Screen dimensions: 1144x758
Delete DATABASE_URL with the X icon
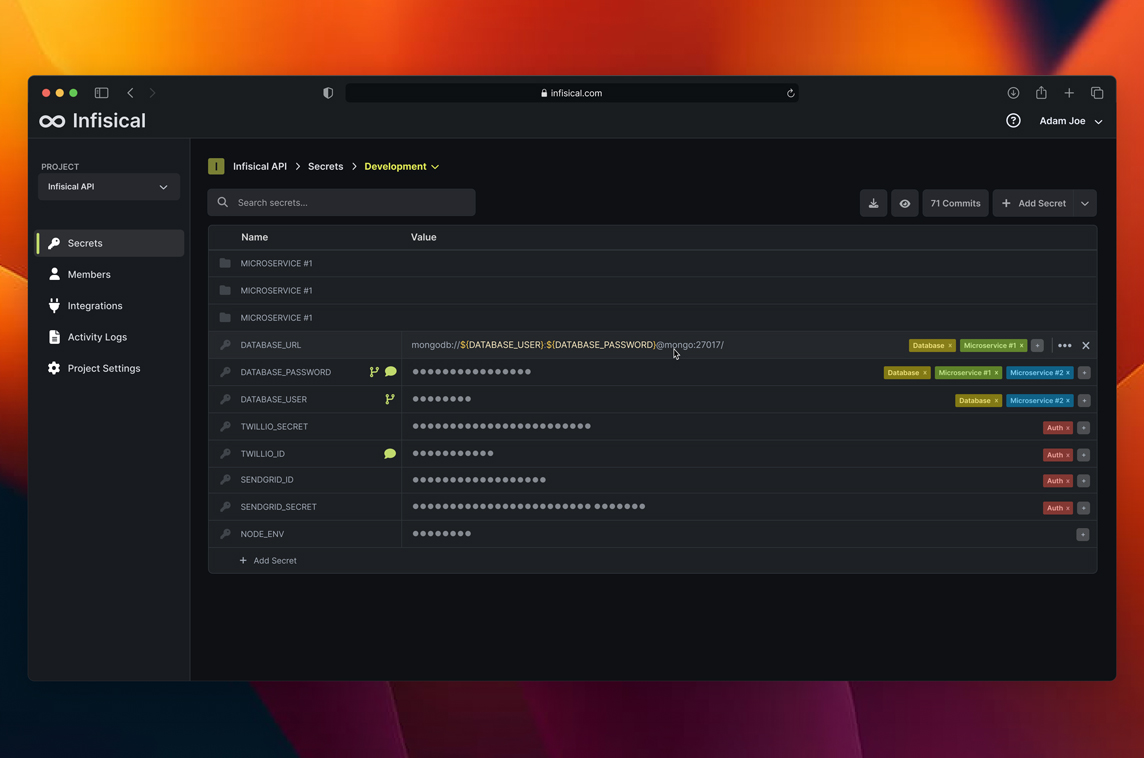(x=1086, y=346)
